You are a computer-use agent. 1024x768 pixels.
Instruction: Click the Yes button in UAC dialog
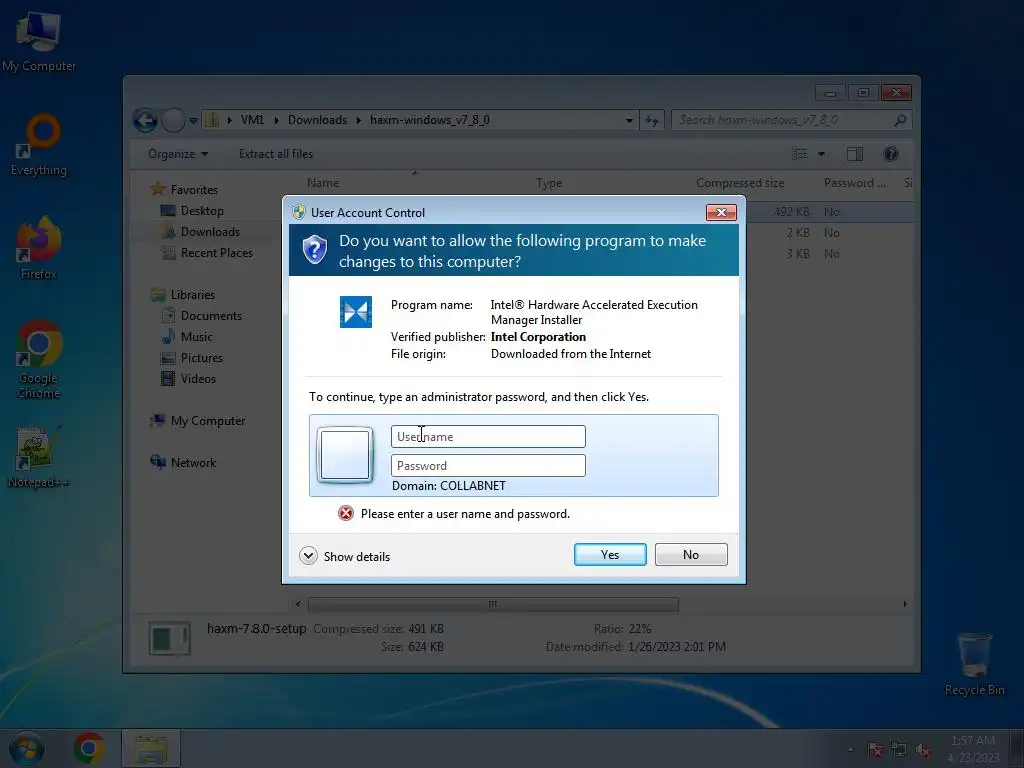click(x=610, y=554)
